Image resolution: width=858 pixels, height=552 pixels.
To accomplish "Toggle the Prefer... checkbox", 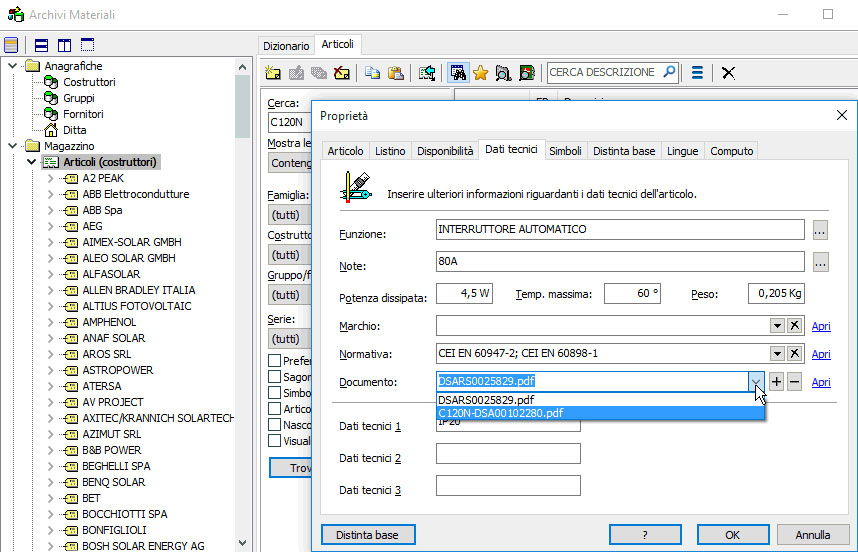I will pyautogui.click(x=275, y=361).
